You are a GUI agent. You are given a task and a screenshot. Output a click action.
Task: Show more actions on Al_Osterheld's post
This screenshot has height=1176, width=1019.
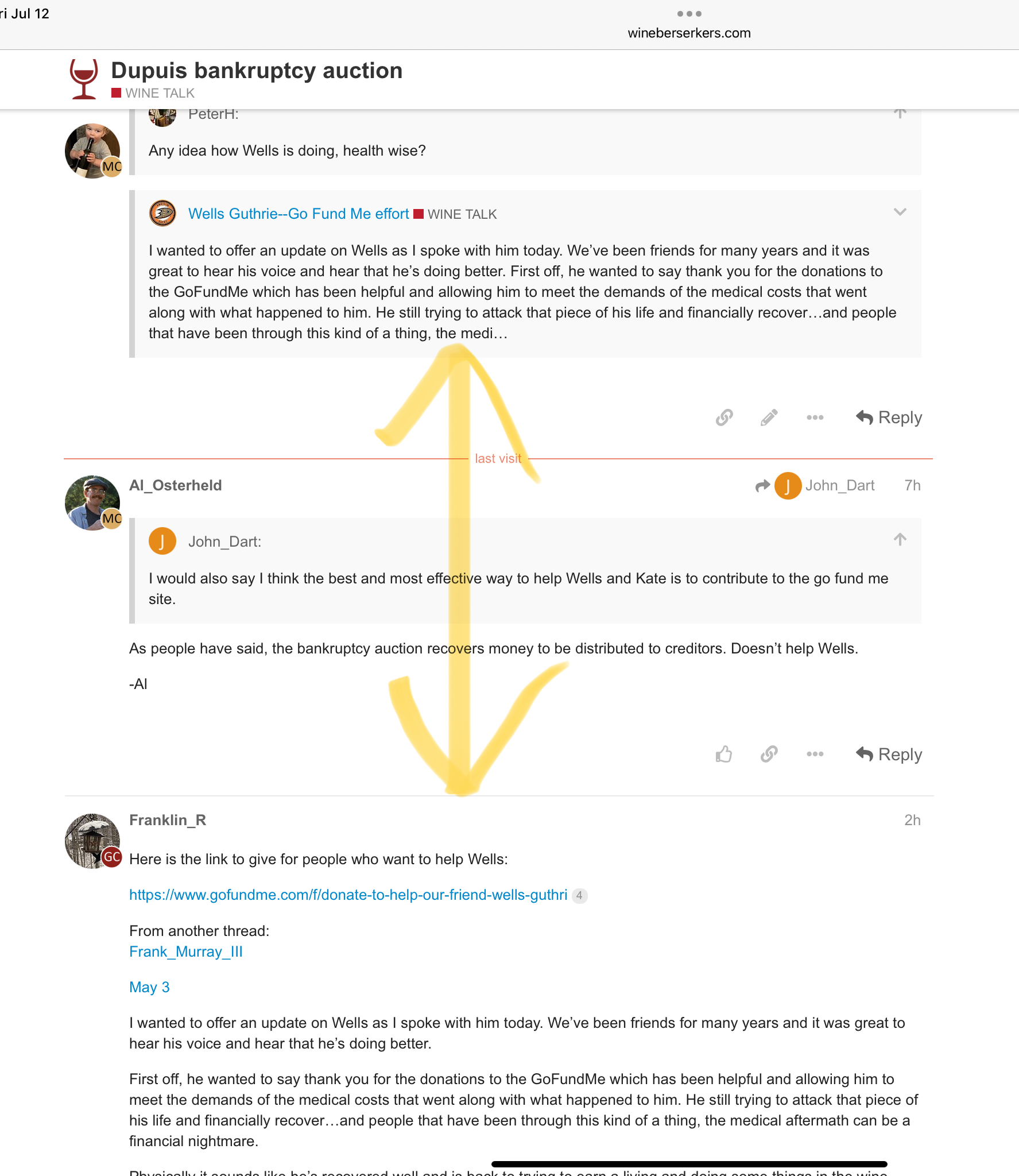coord(815,754)
